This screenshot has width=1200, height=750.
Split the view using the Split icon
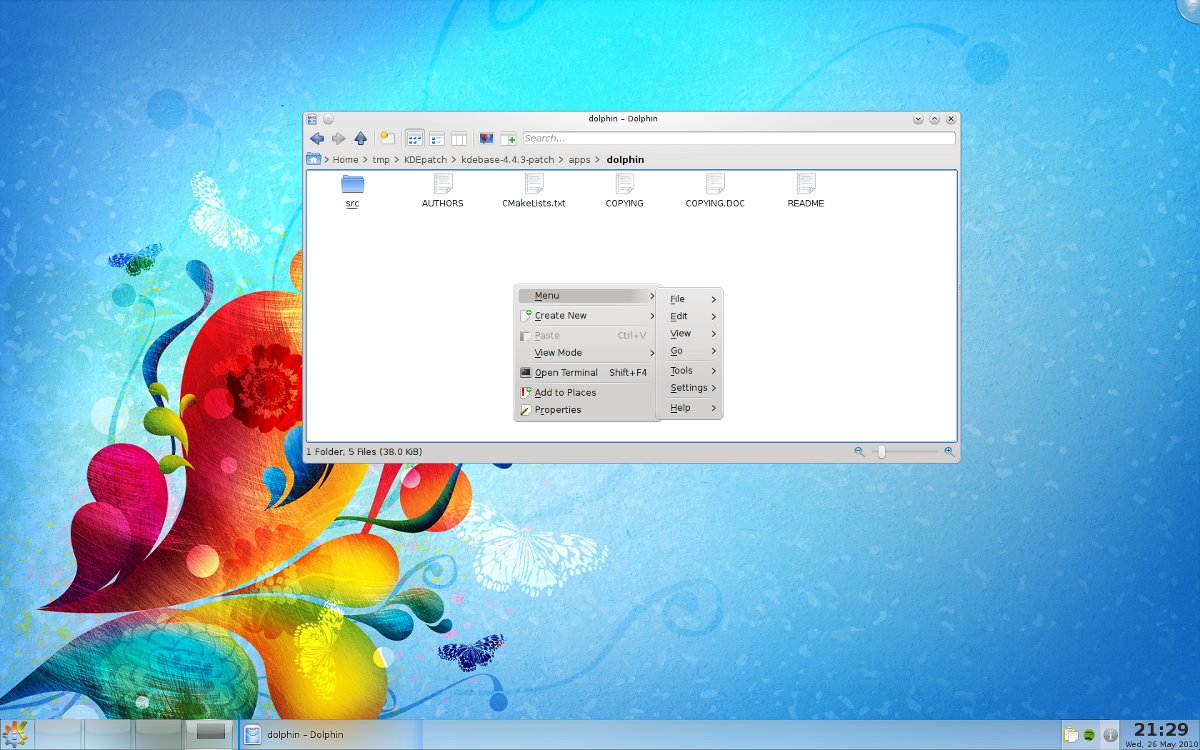coord(509,138)
